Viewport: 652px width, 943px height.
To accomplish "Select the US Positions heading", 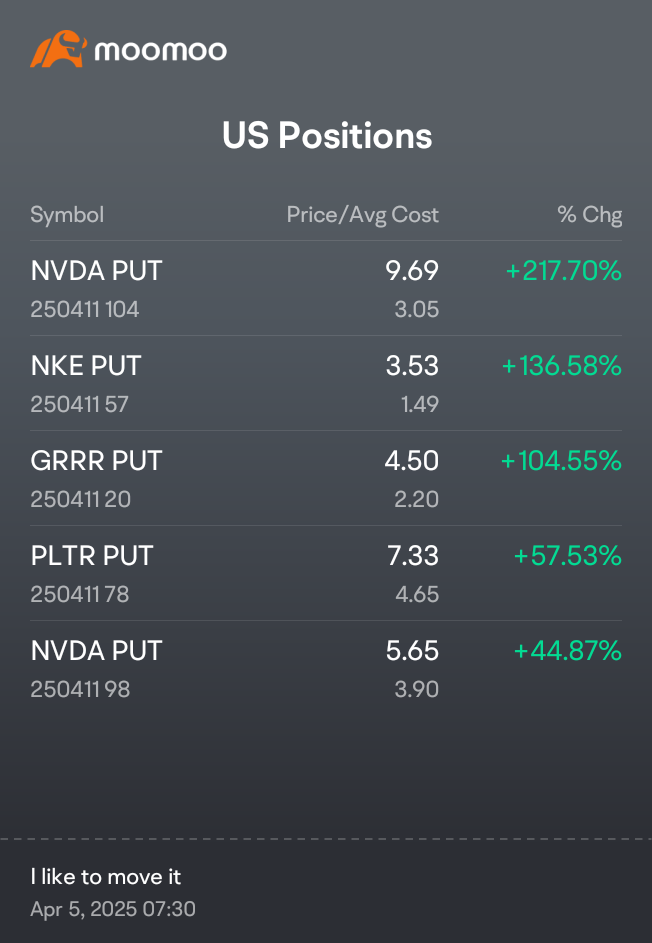I will (x=327, y=135).
